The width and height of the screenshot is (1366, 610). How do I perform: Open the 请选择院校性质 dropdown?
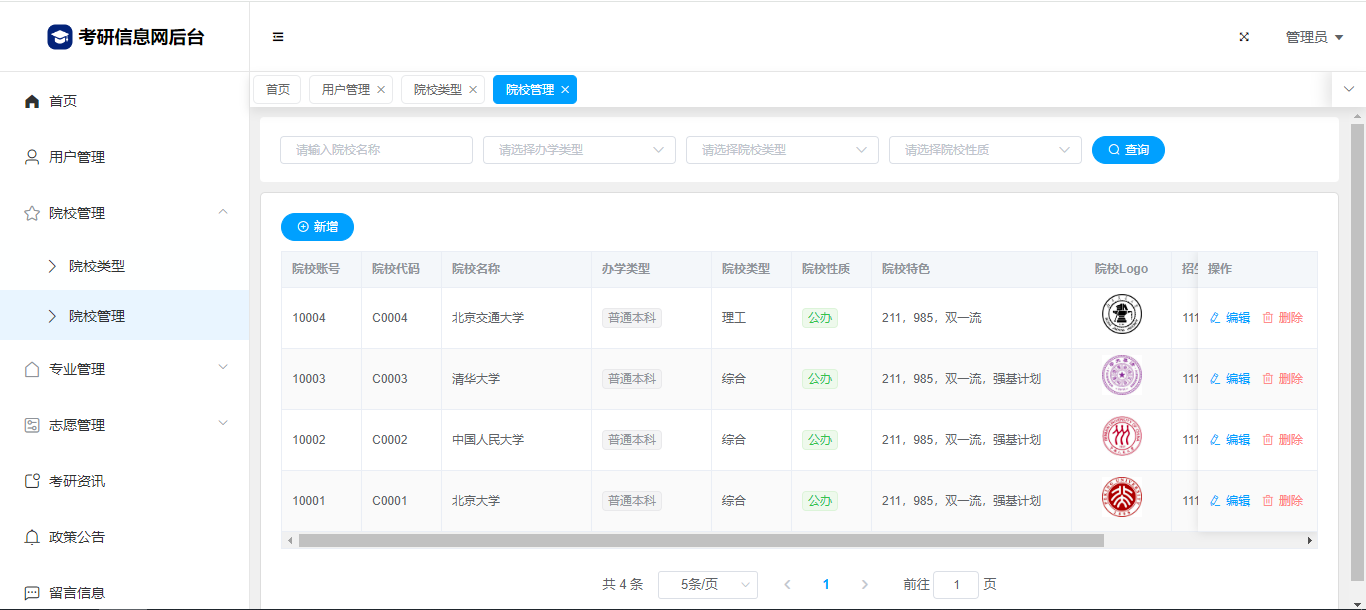pos(985,150)
